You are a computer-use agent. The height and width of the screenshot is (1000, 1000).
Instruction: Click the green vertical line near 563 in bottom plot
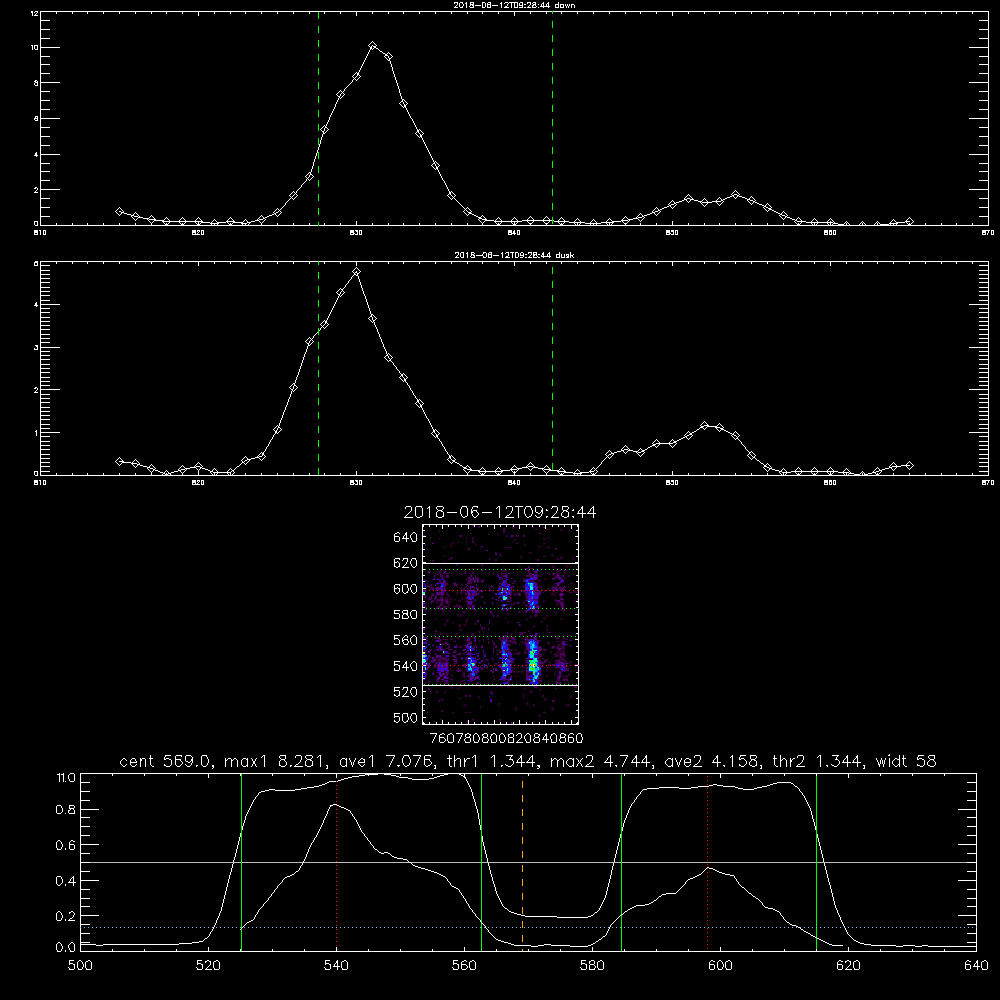tap(482, 862)
